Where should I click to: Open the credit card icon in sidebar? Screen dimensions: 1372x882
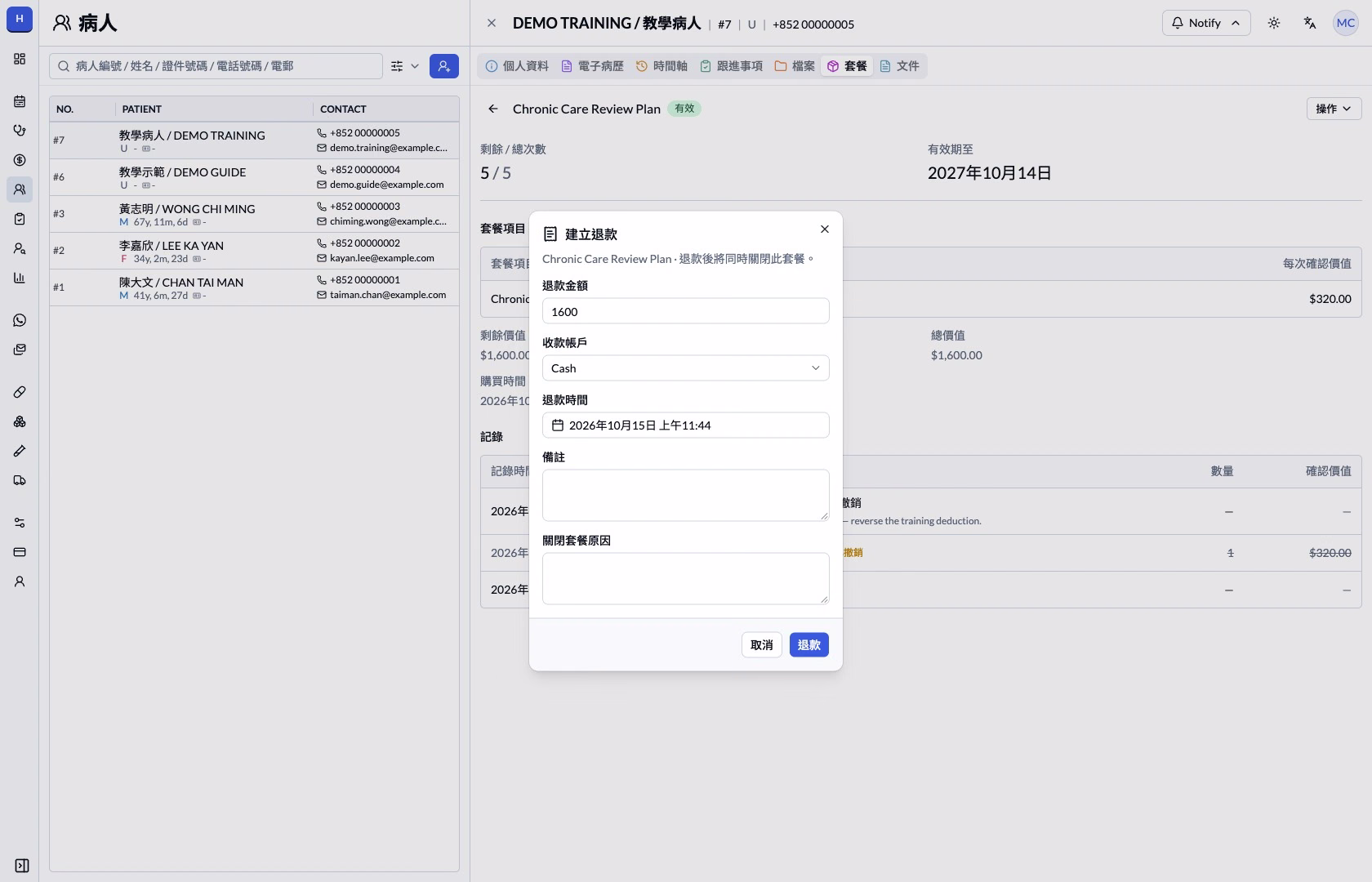pyautogui.click(x=20, y=552)
